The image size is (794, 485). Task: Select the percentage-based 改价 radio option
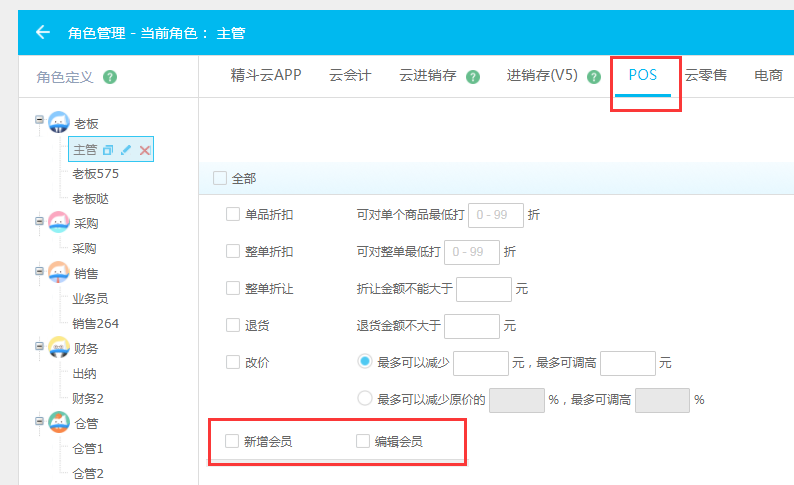tap(365, 399)
